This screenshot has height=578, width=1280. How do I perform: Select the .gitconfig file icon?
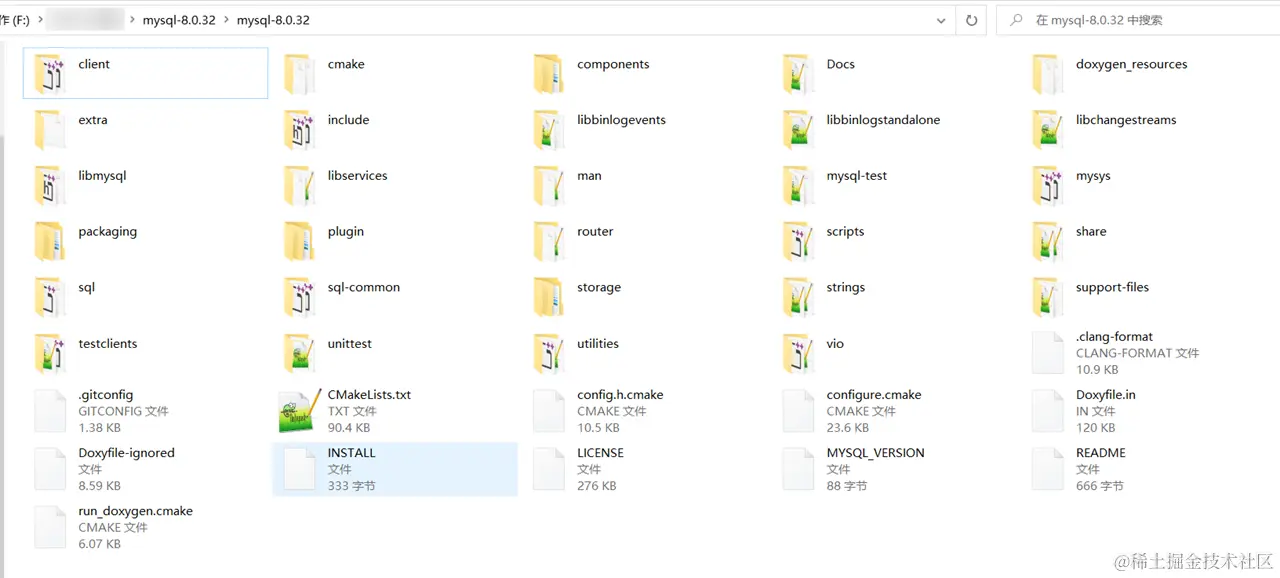[x=50, y=411]
